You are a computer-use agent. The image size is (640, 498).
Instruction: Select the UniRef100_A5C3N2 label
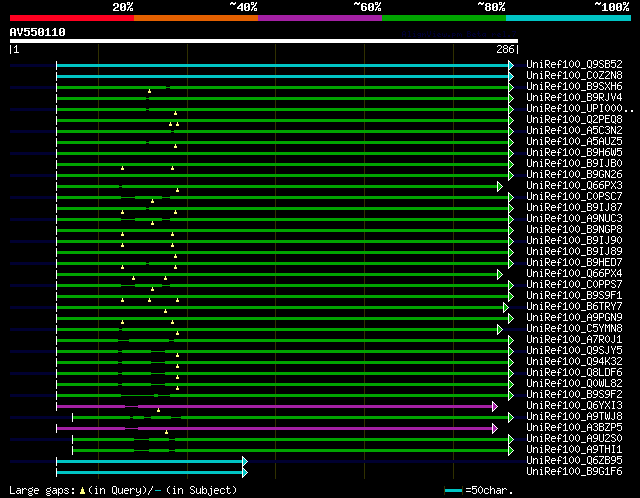(x=574, y=131)
